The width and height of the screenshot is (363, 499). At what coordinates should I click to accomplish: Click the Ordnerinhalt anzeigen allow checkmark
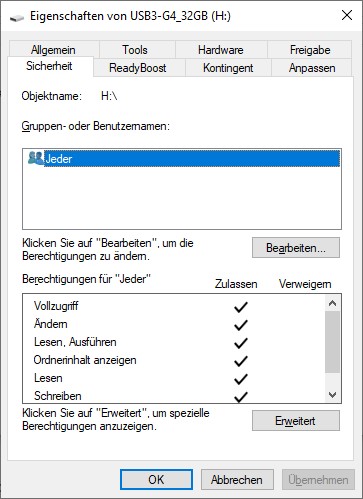pos(240,361)
